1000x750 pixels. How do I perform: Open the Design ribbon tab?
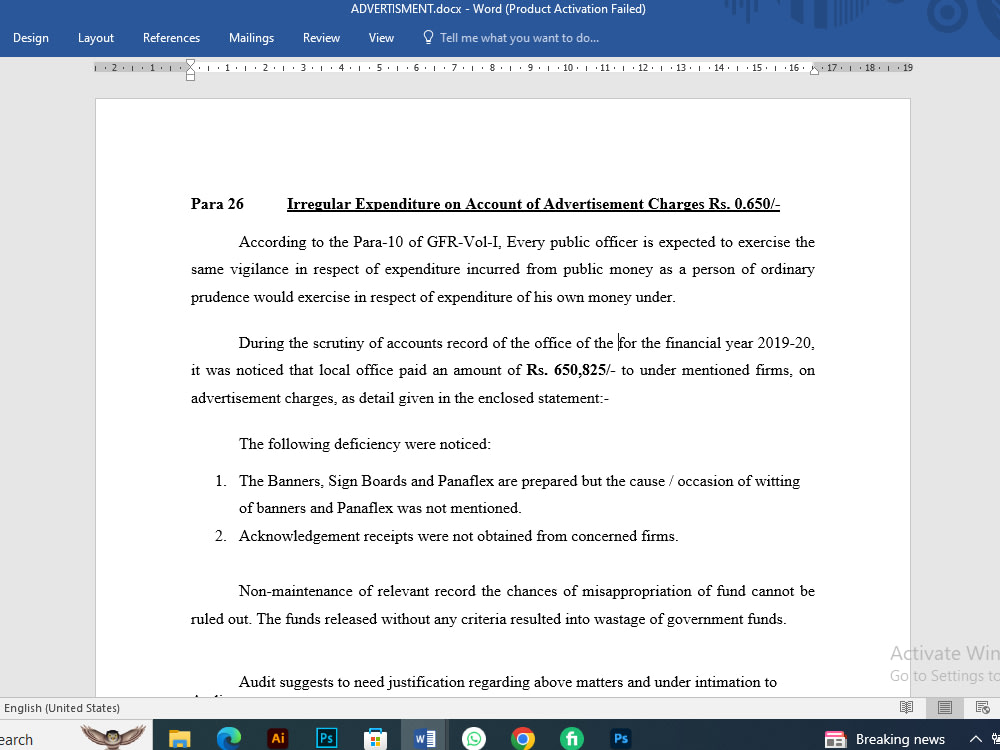[31, 38]
